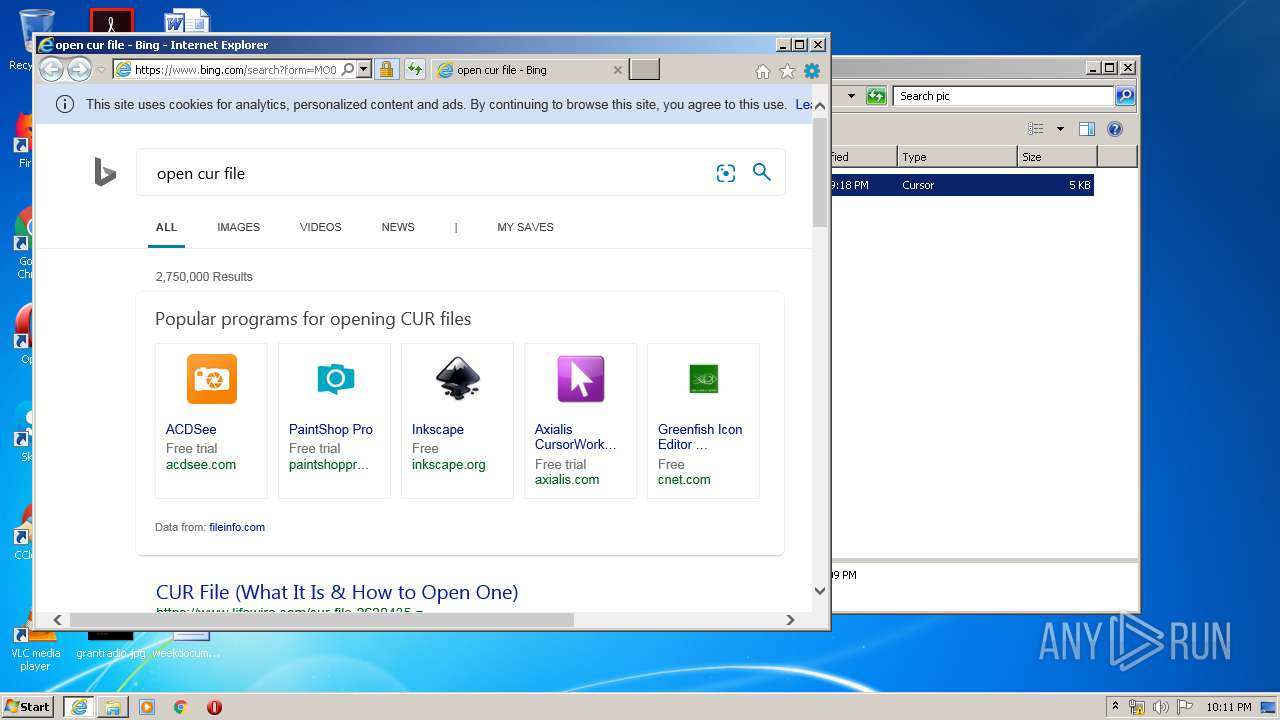Open Greenfish Icon Editor link
Viewport: 1280px width, 720px height.
point(700,437)
